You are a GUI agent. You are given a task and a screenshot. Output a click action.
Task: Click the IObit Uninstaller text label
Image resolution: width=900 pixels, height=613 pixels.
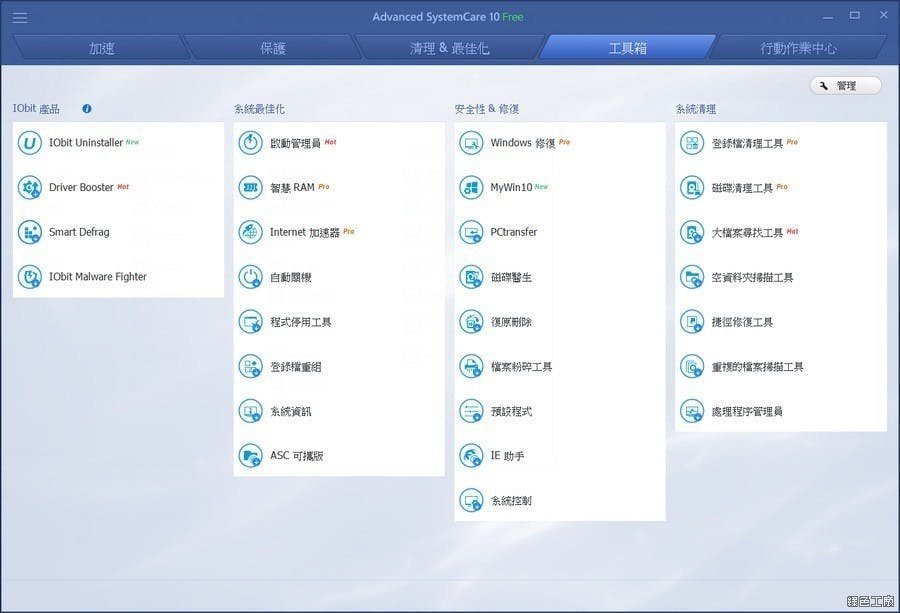(x=86, y=142)
